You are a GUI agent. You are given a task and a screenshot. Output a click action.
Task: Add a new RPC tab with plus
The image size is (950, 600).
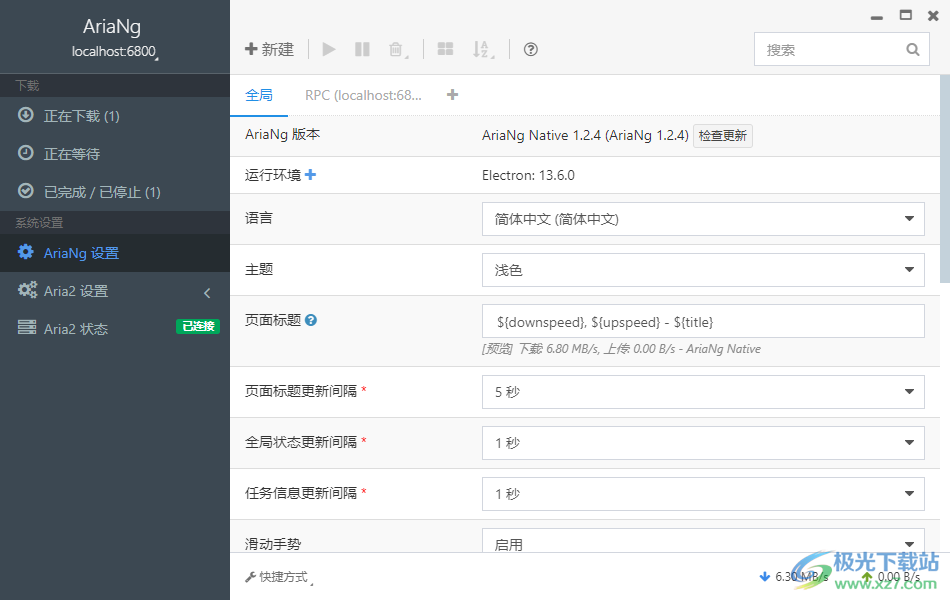click(x=452, y=95)
